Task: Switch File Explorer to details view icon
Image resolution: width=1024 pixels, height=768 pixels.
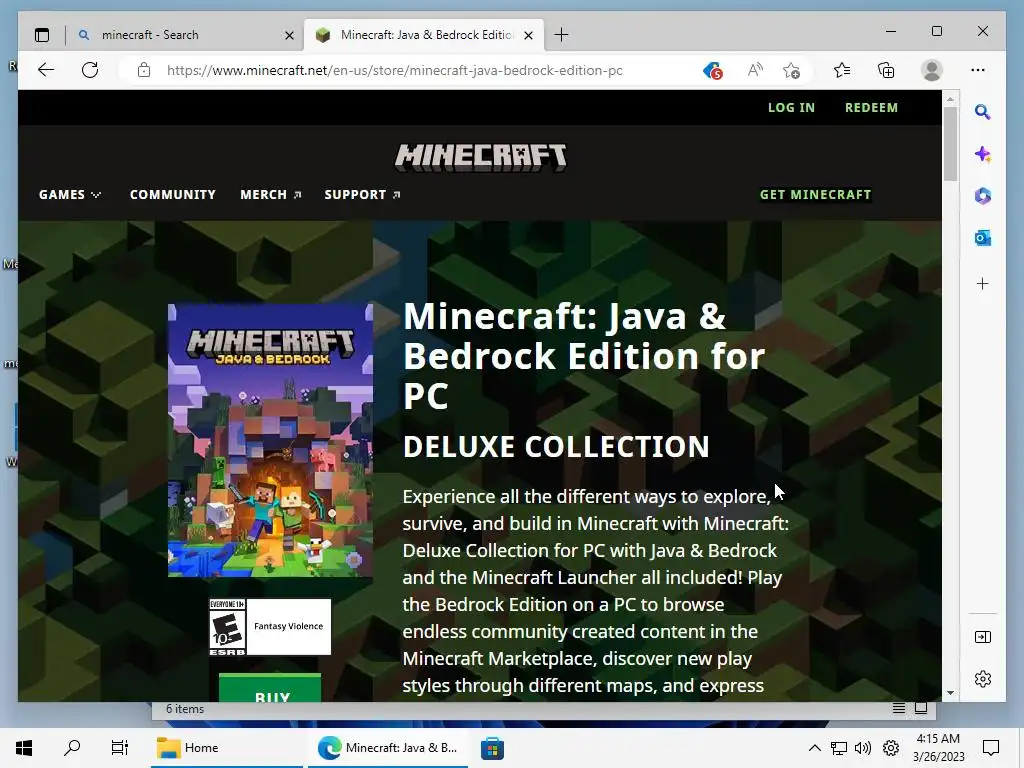Action: click(x=899, y=709)
